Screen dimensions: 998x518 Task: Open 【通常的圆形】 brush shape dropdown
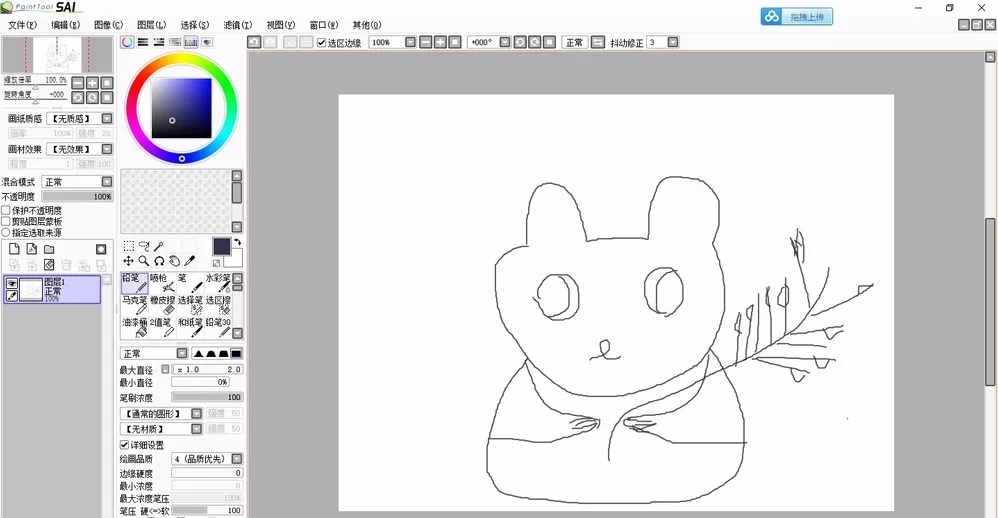(197, 414)
